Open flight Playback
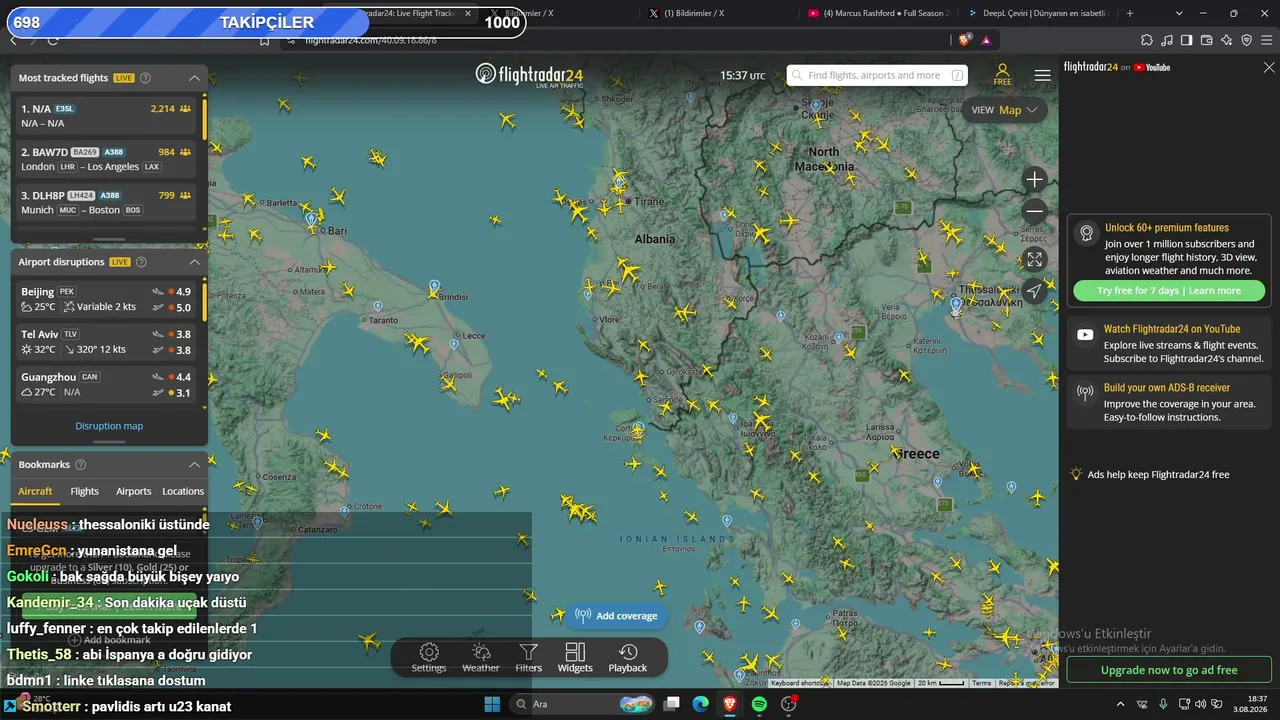The image size is (1280, 720). (x=628, y=657)
